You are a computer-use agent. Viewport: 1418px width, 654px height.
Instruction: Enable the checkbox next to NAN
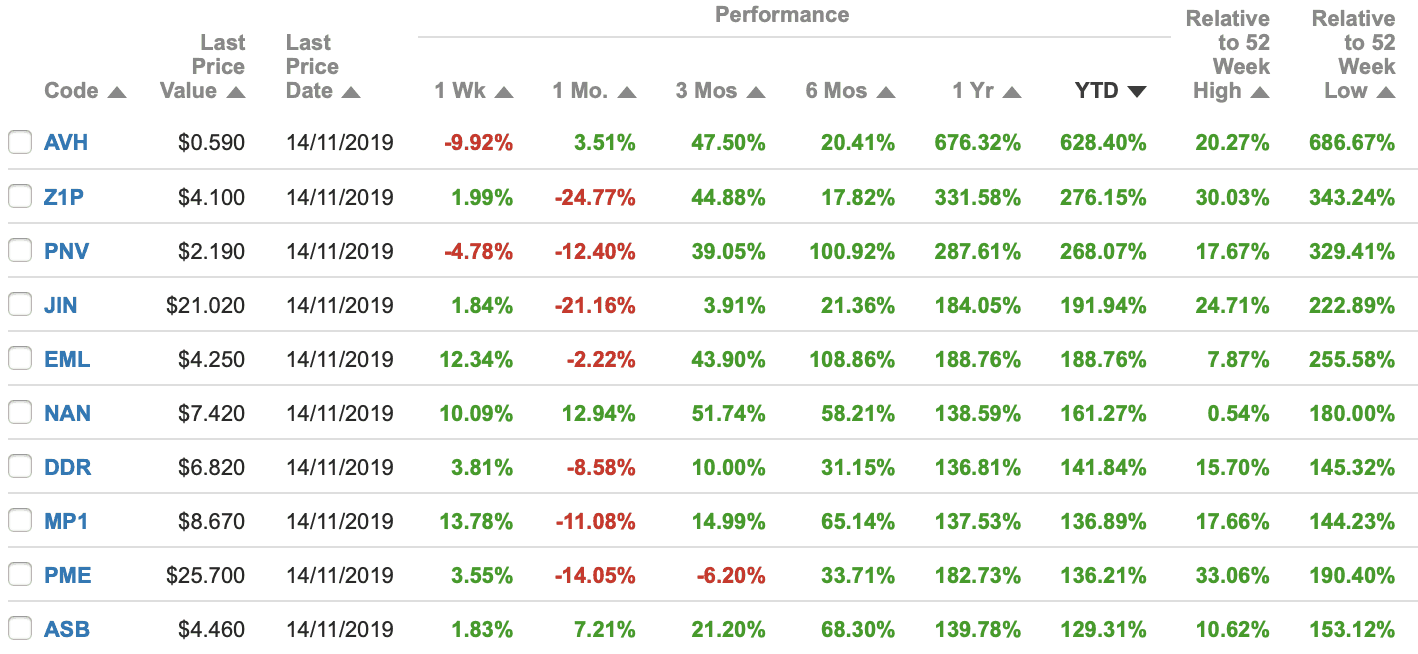20,412
